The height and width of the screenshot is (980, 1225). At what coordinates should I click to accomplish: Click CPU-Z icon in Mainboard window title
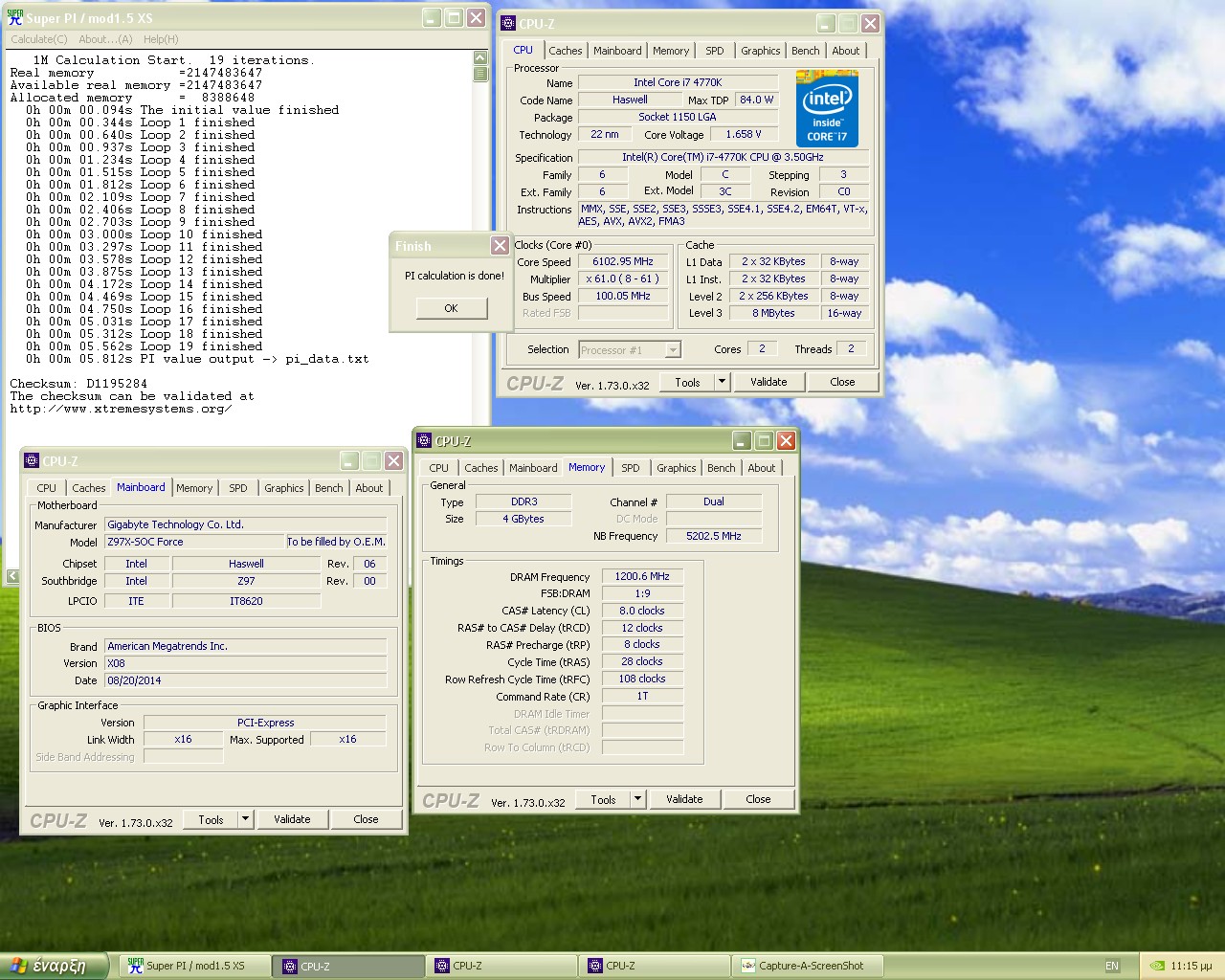point(32,460)
